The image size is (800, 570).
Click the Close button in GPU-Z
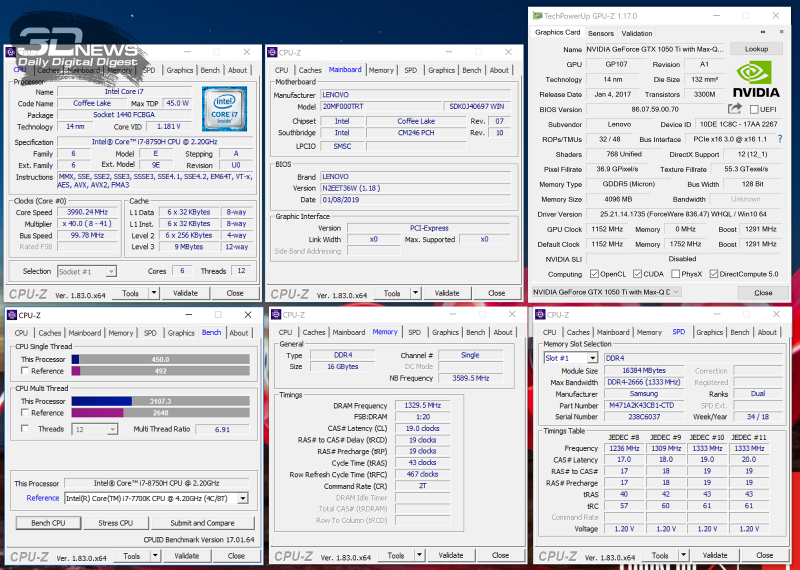pyautogui.click(x=763, y=292)
